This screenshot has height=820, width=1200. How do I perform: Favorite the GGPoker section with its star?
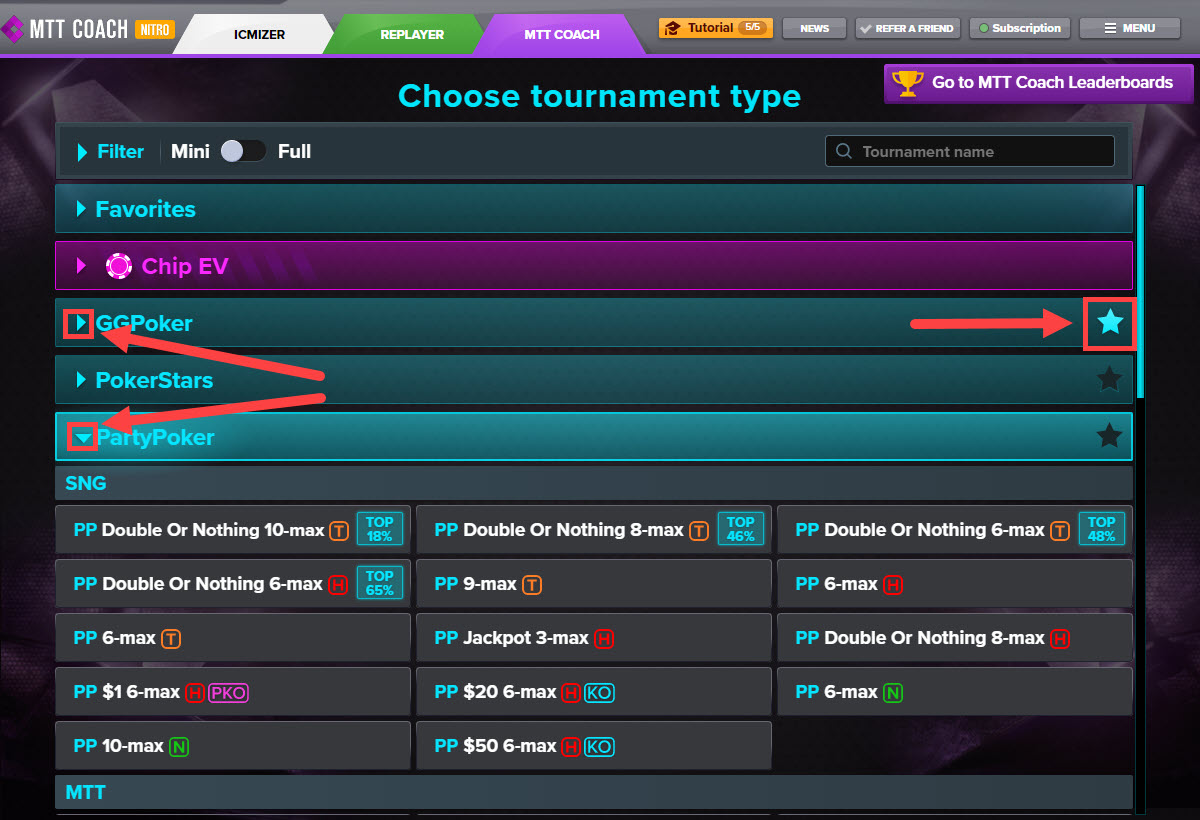coord(1110,322)
